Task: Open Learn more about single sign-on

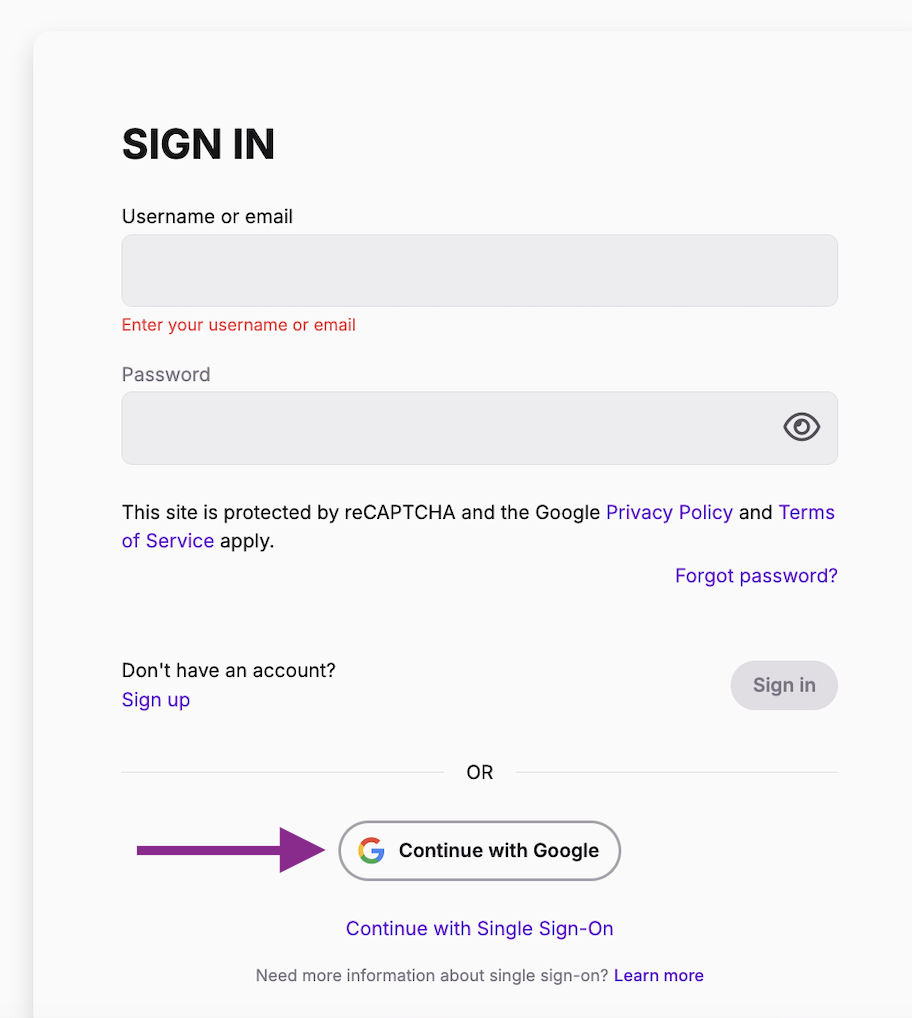Action: pos(658,975)
